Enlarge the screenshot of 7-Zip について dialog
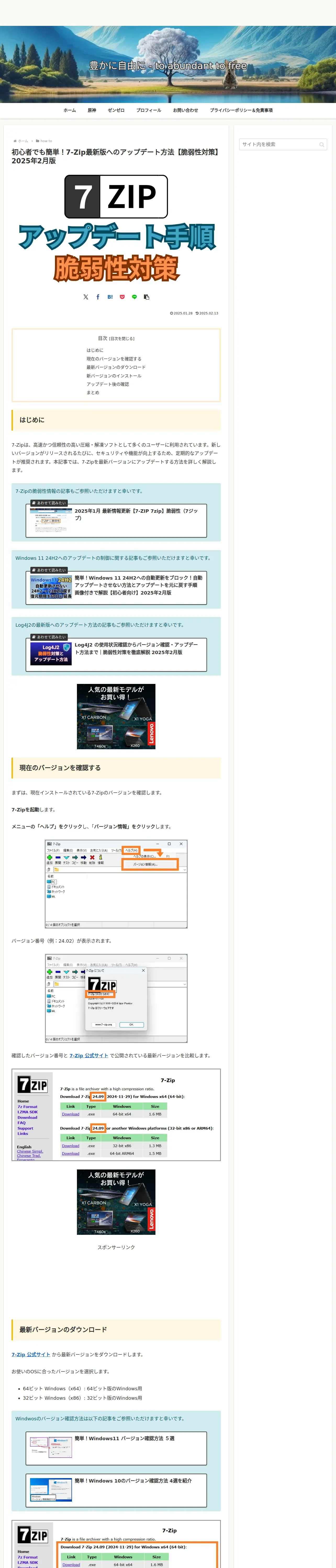 (x=116, y=998)
